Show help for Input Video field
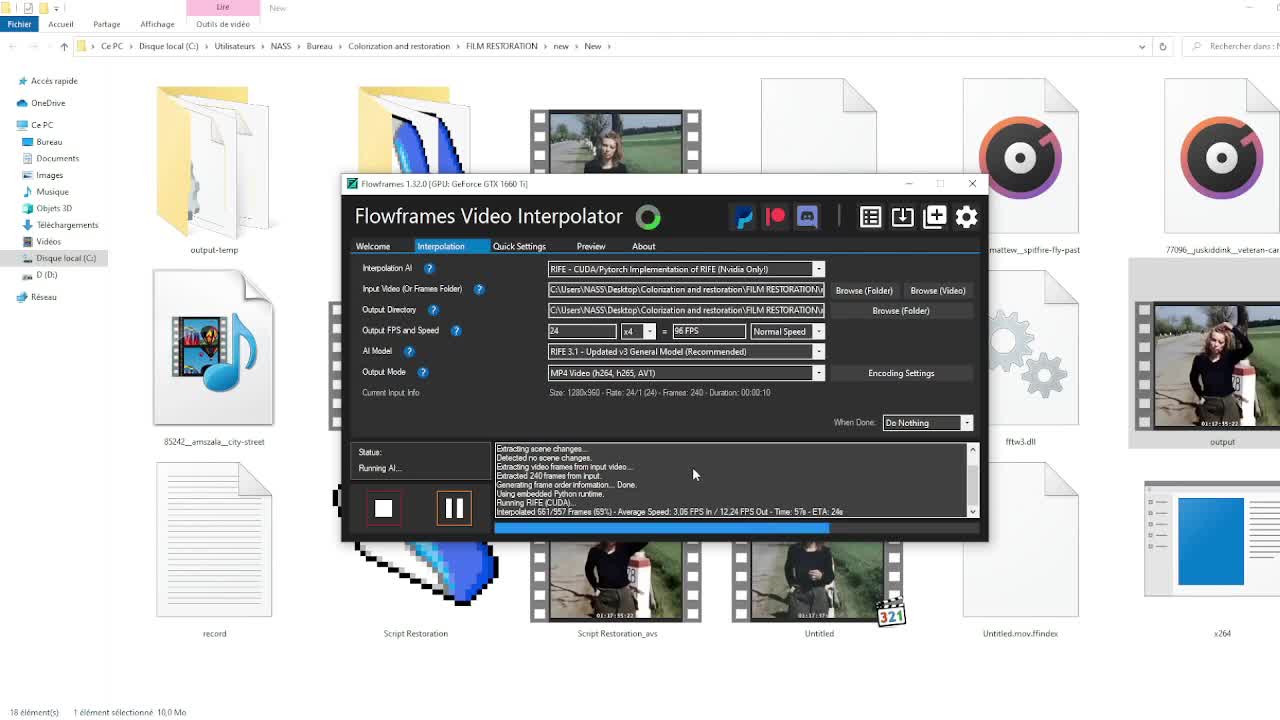 point(479,289)
